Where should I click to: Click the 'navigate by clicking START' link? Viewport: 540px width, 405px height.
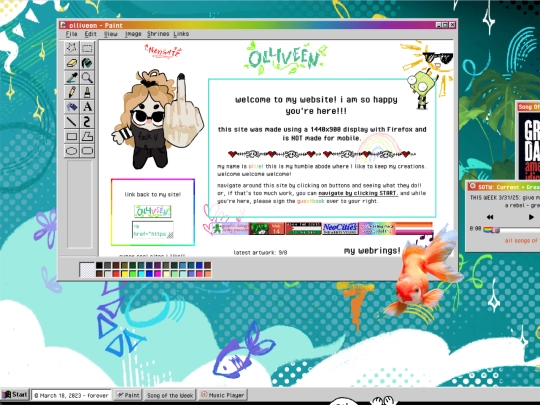coord(358,193)
